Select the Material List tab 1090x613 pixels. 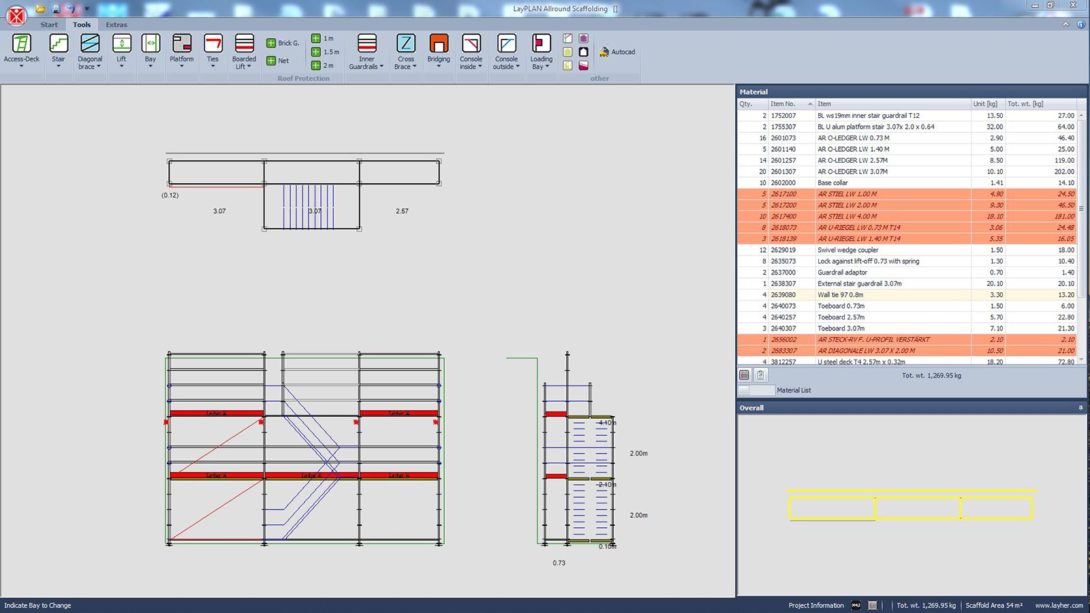pyautogui.click(x=793, y=391)
